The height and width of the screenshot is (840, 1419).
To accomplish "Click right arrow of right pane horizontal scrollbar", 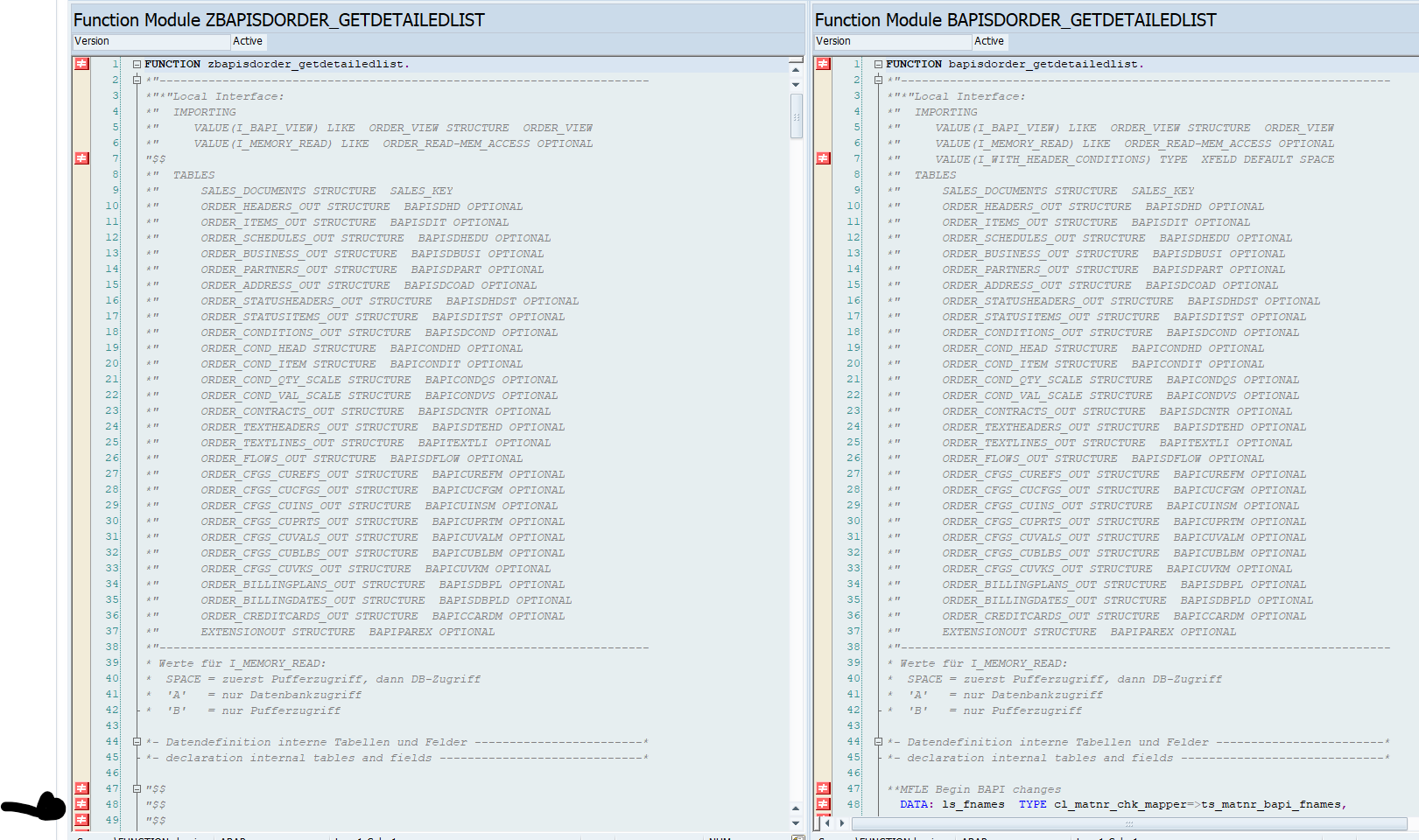I will point(842,823).
